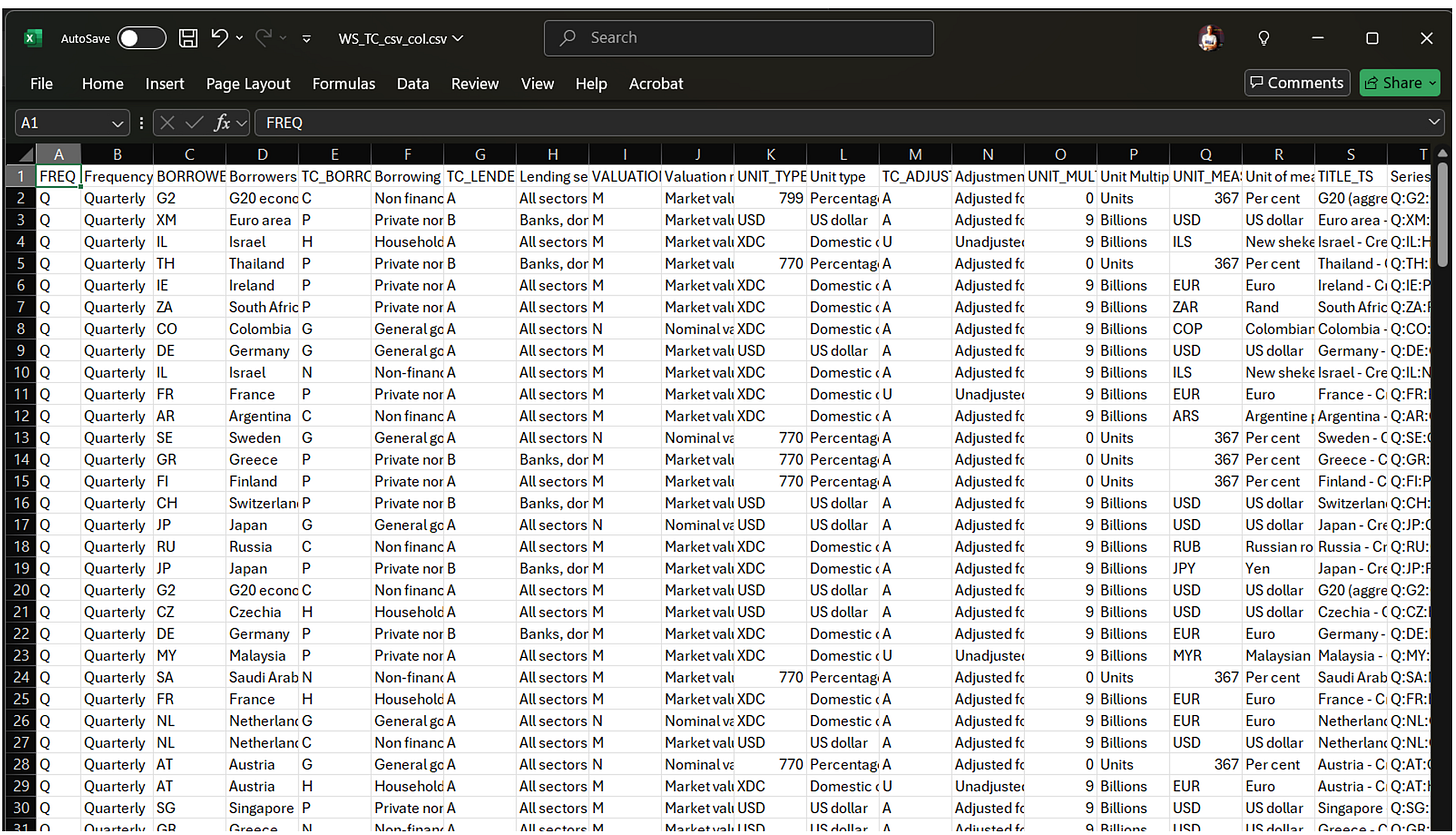Toggle the AutoSave switch
This screenshot has width=1456, height=835.
[141, 38]
